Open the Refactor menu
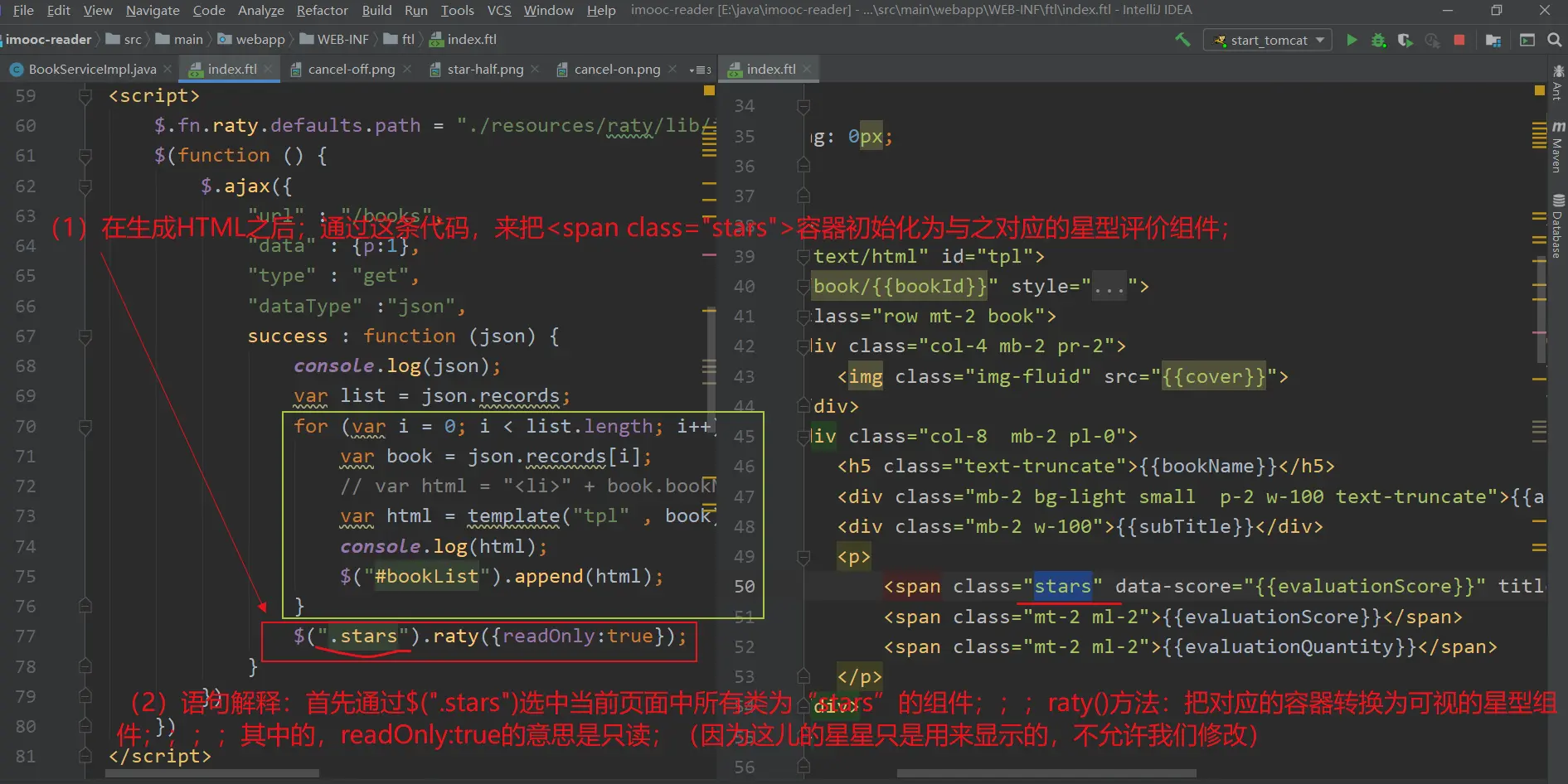This screenshot has height=784, width=1568. (x=322, y=10)
